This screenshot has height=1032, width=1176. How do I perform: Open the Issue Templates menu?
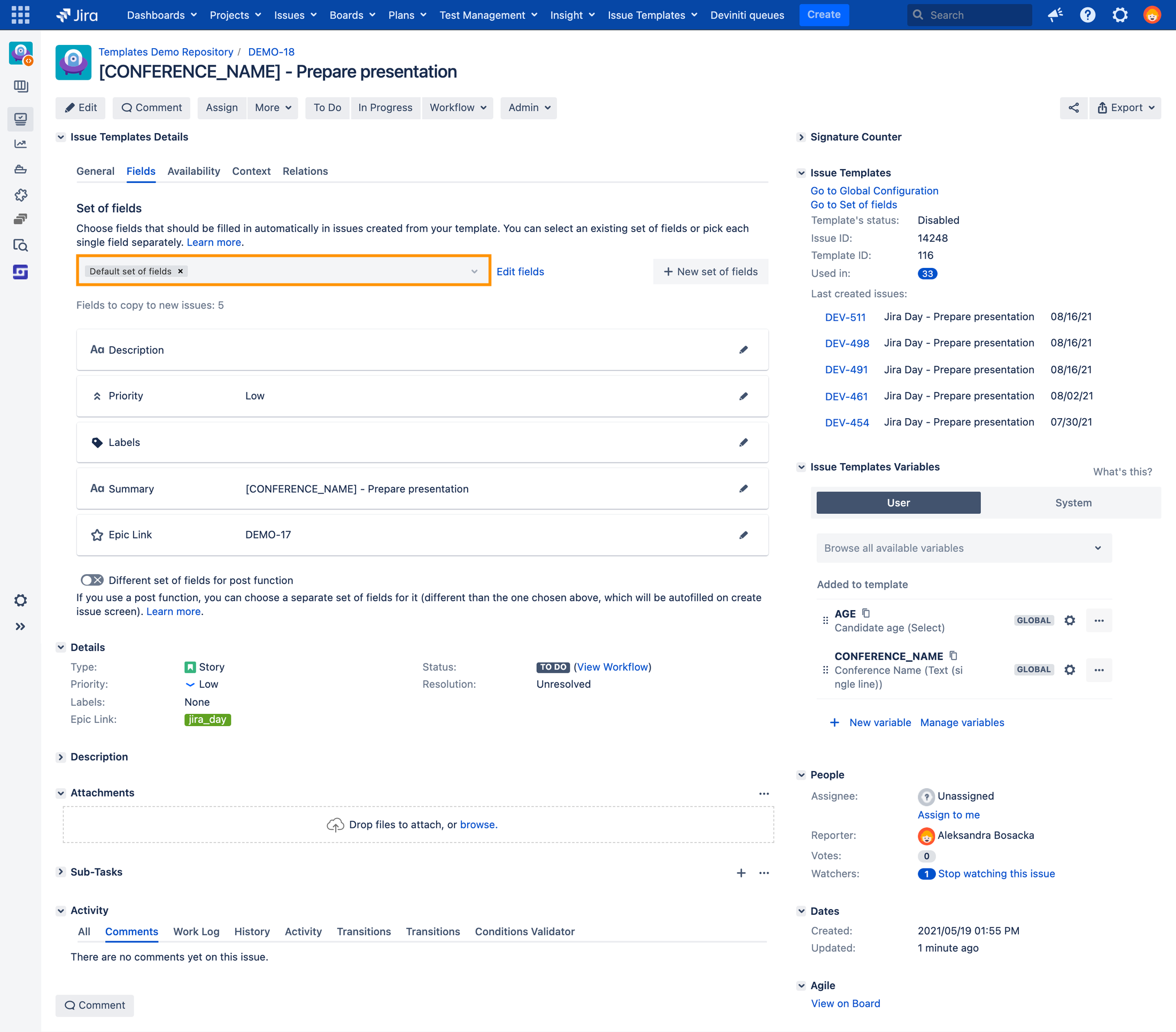[652, 15]
